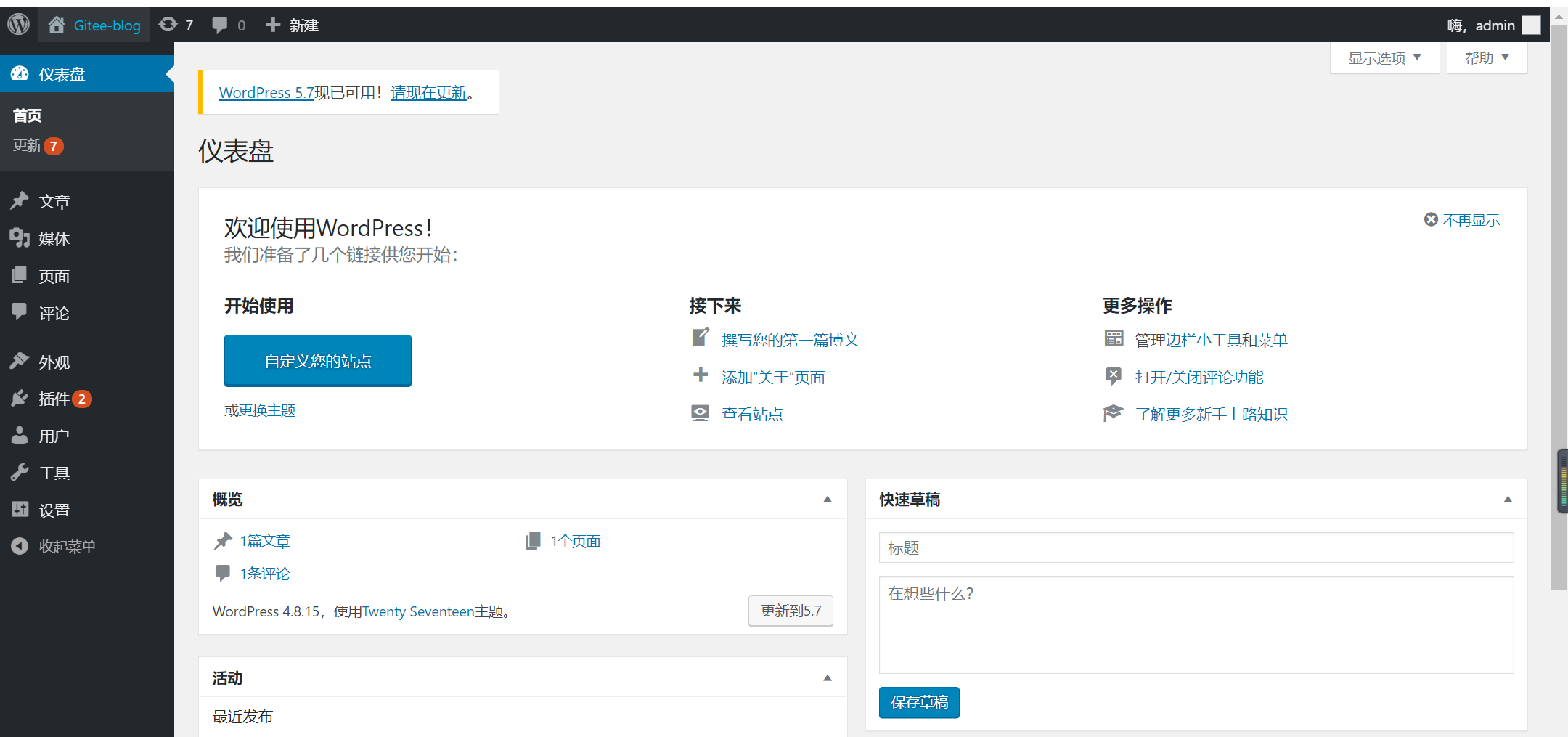
Task: Click the screen icon beside 查看站点
Action: pyautogui.click(x=701, y=413)
